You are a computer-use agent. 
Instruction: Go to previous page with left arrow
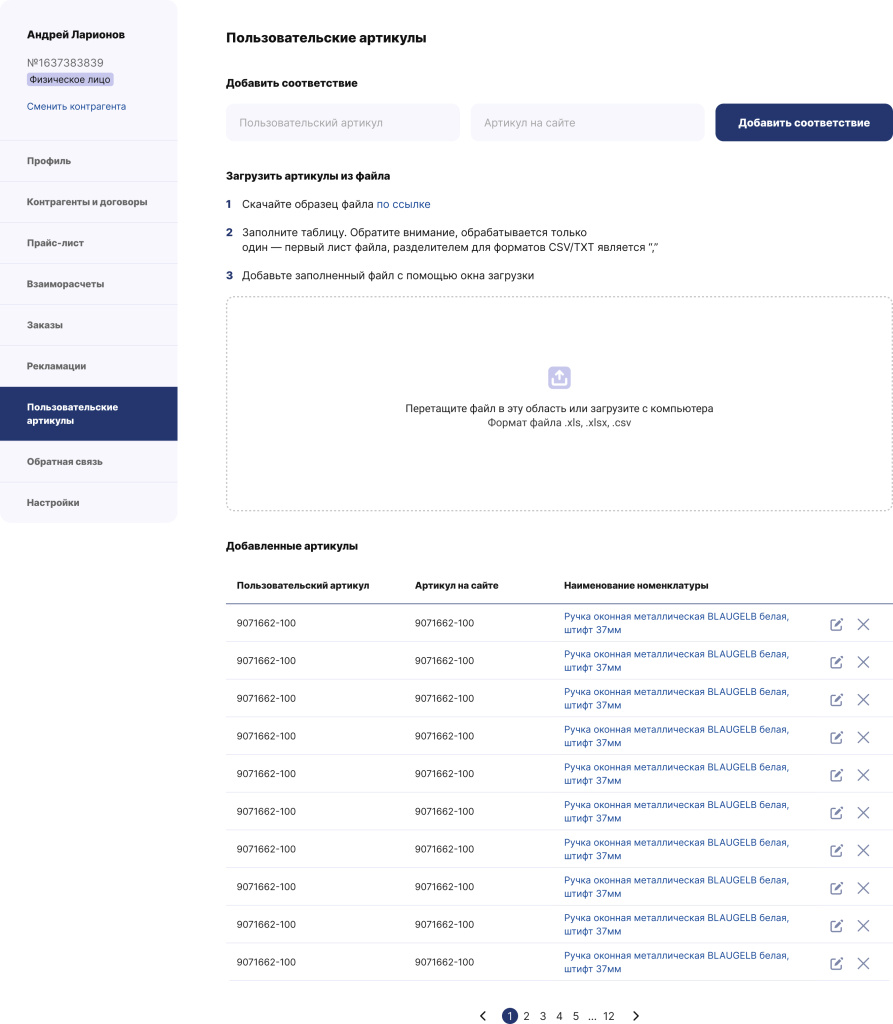point(483,1016)
